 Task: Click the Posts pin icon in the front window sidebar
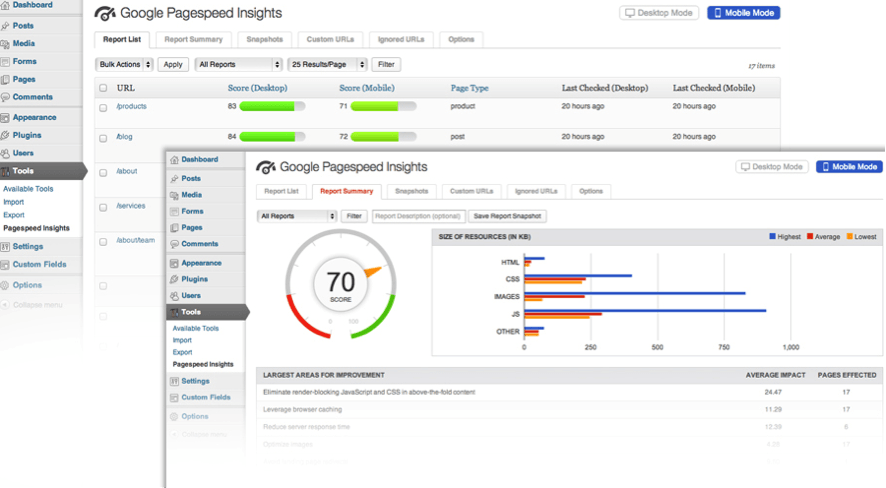(x=174, y=178)
